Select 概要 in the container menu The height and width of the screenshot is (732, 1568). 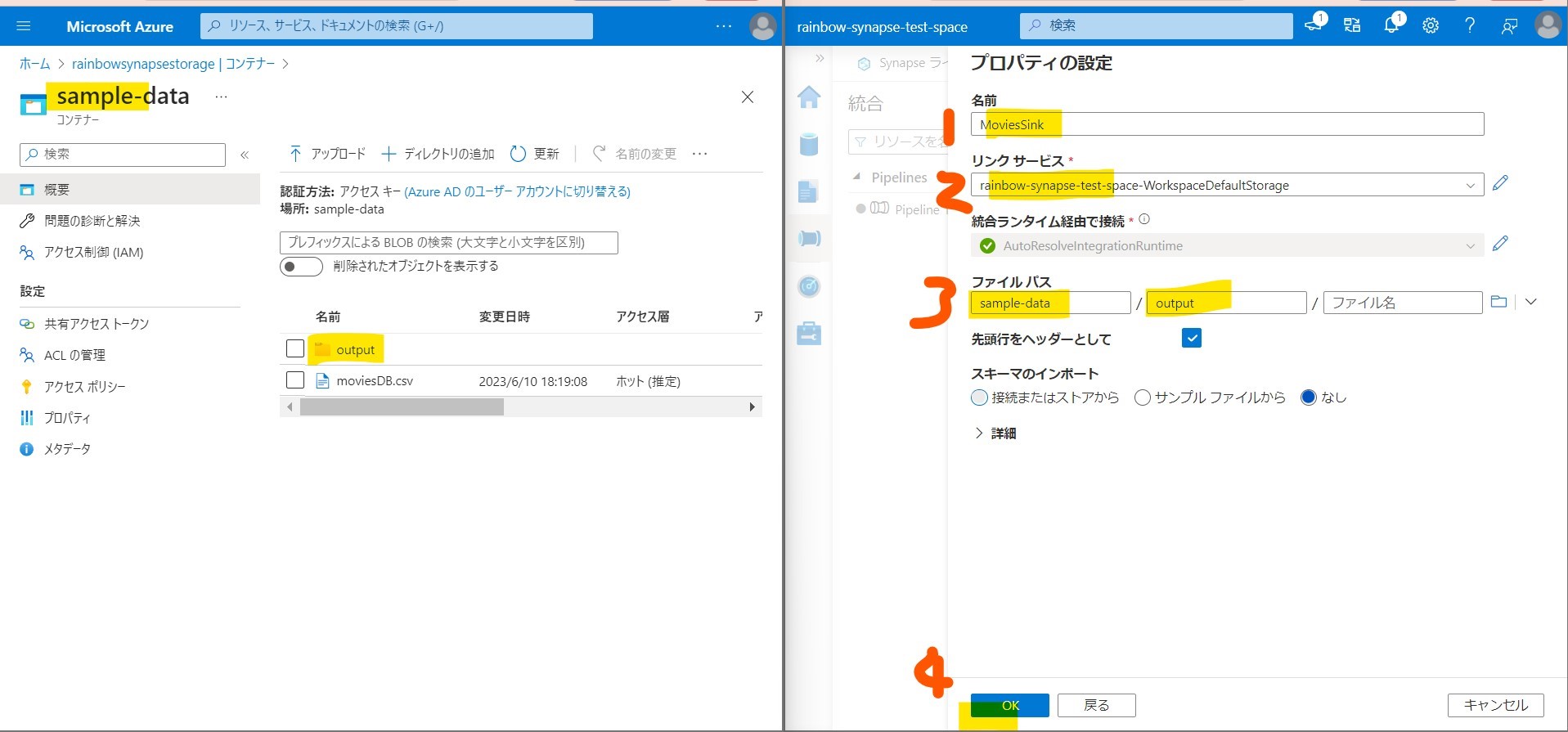[130, 190]
